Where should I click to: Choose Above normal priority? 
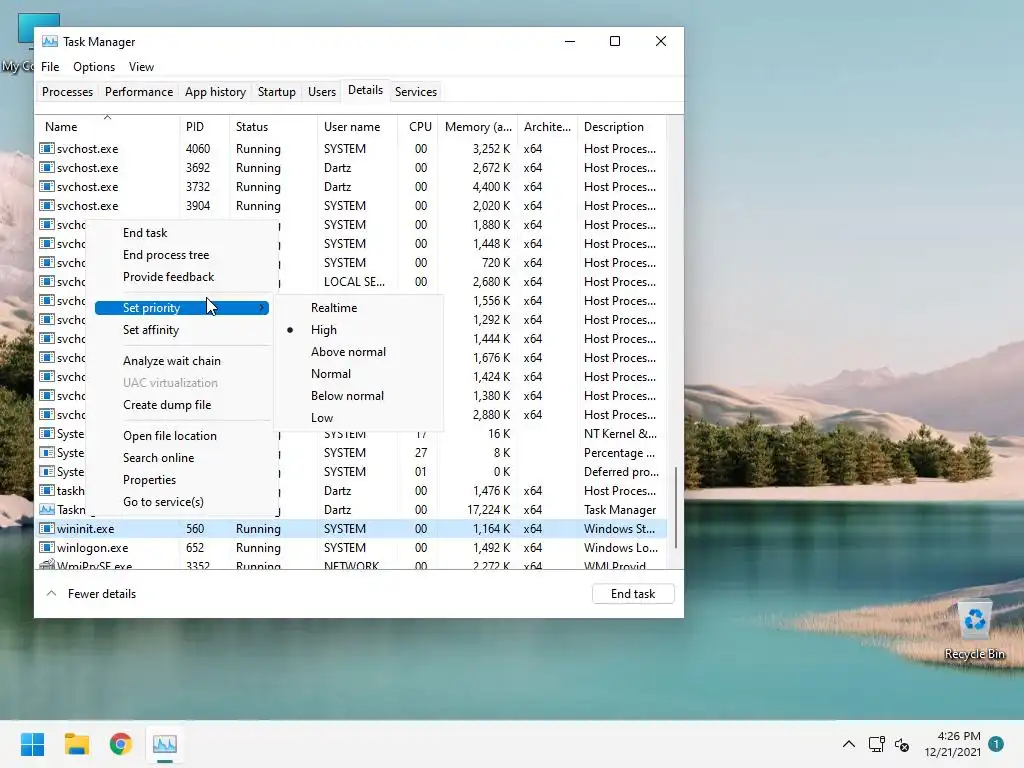[x=348, y=351]
